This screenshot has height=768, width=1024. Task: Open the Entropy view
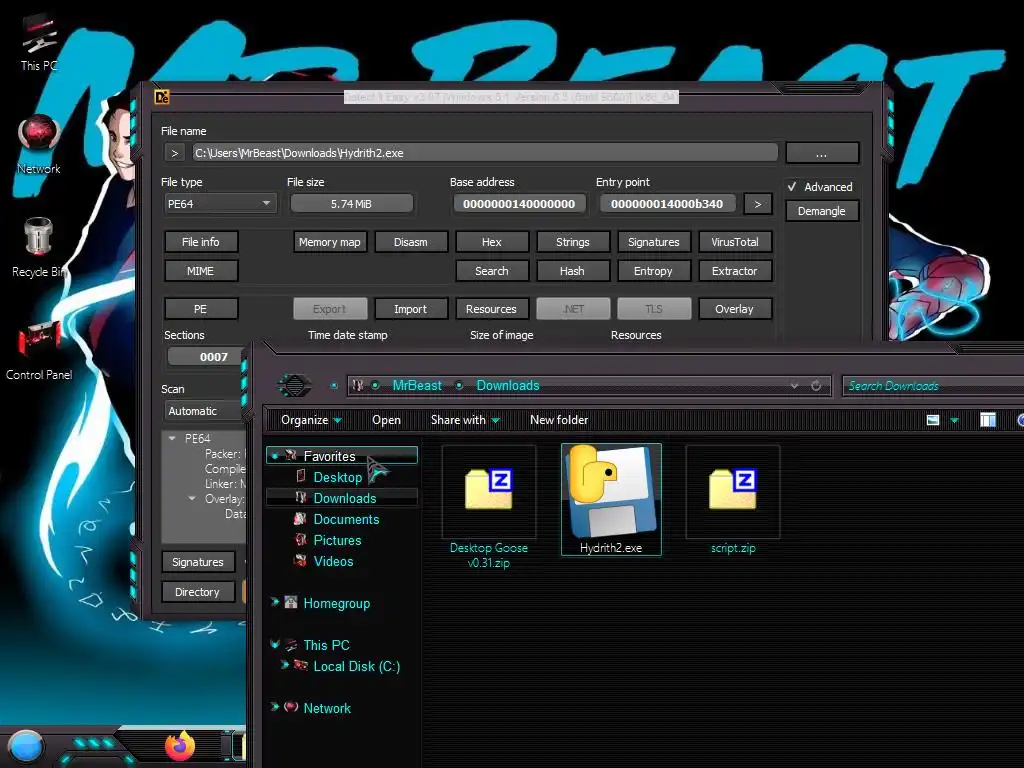(654, 271)
